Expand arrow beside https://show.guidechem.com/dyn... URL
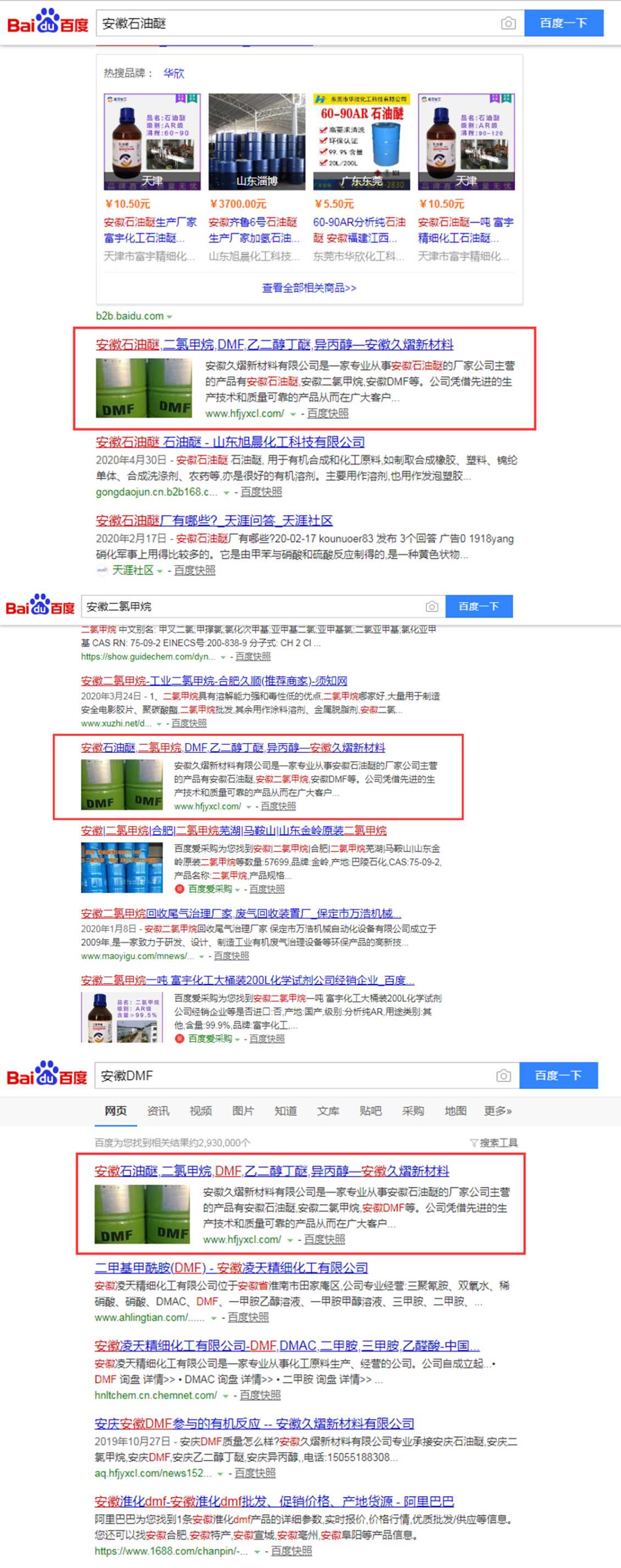Image resolution: width=621 pixels, height=1568 pixels. pyautogui.click(x=224, y=657)
